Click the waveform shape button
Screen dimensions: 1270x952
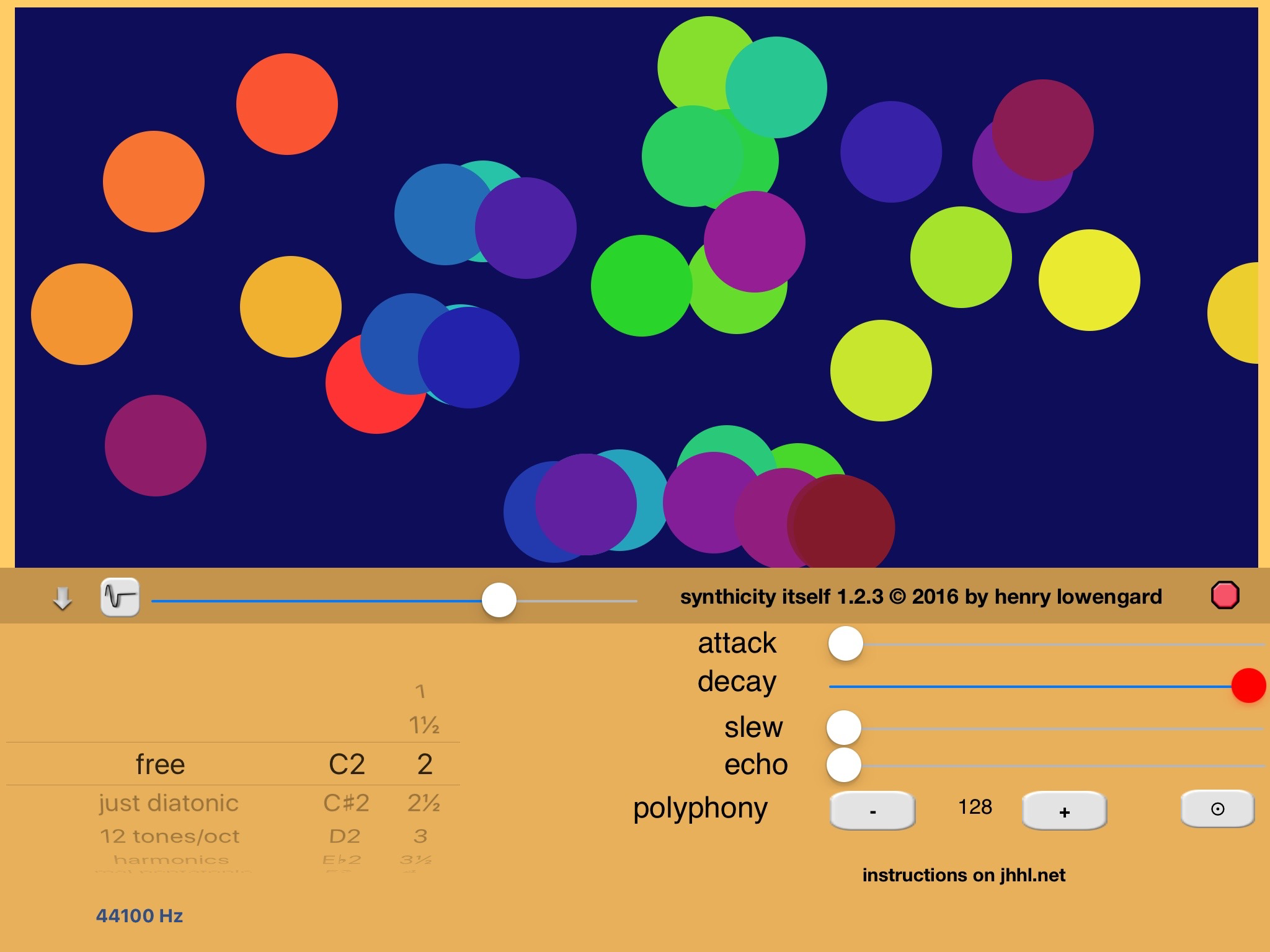point(120,597)
